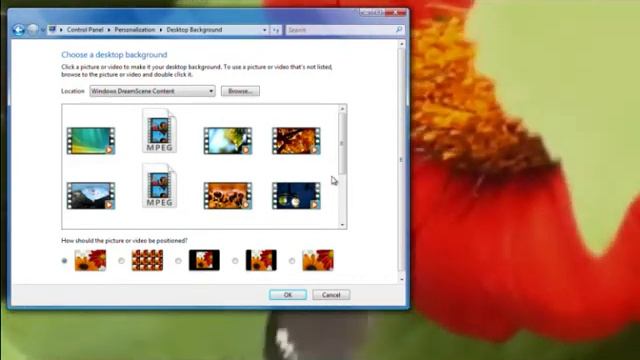Select the fourth positioning radio, black side bars
The width and height of the screenshot is (640, 360).
tap(235, 260)
